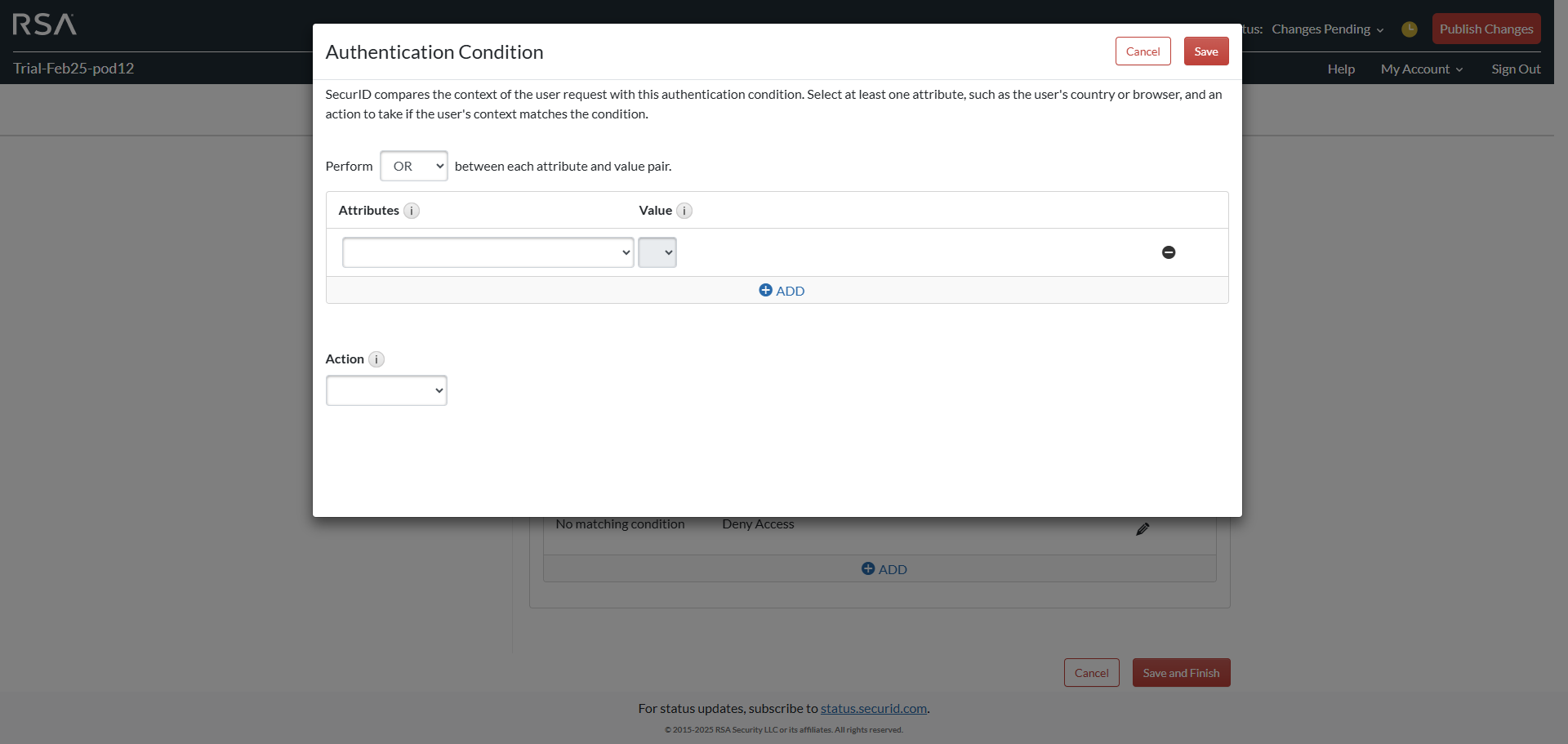This screenshot has height=744, width=1568.
Task: Open the status.securid.com link
Action: (x=873, y=708)
